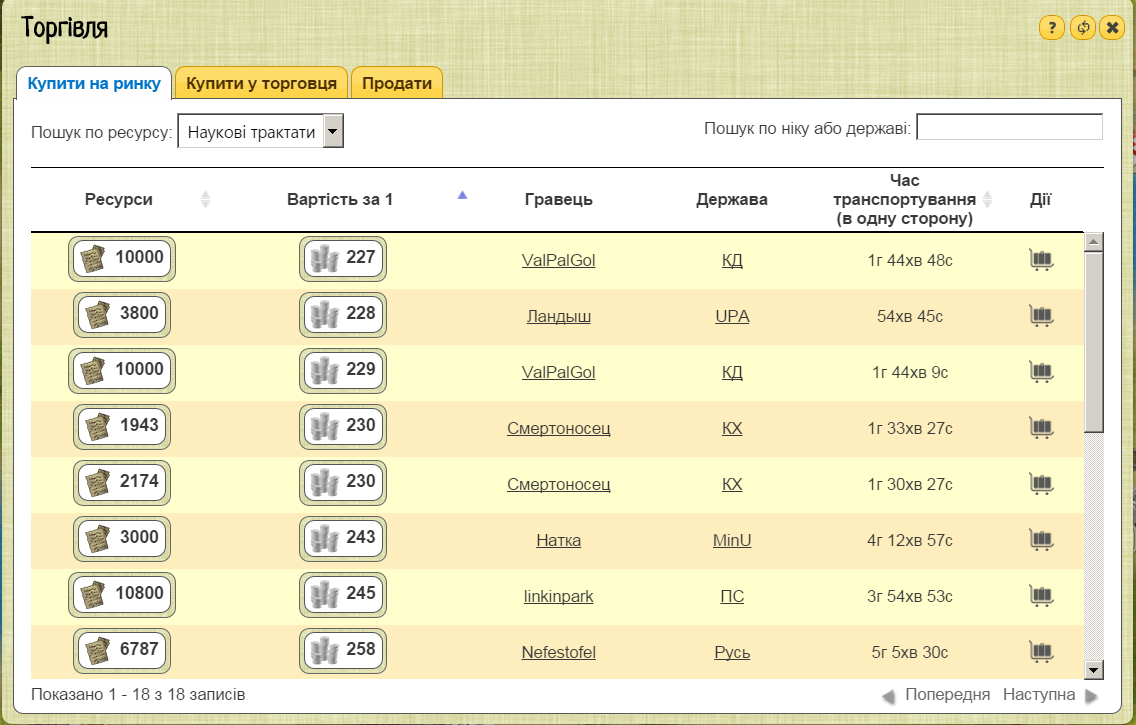Switch to Купити у торговця tab

[x=262, y=83]
